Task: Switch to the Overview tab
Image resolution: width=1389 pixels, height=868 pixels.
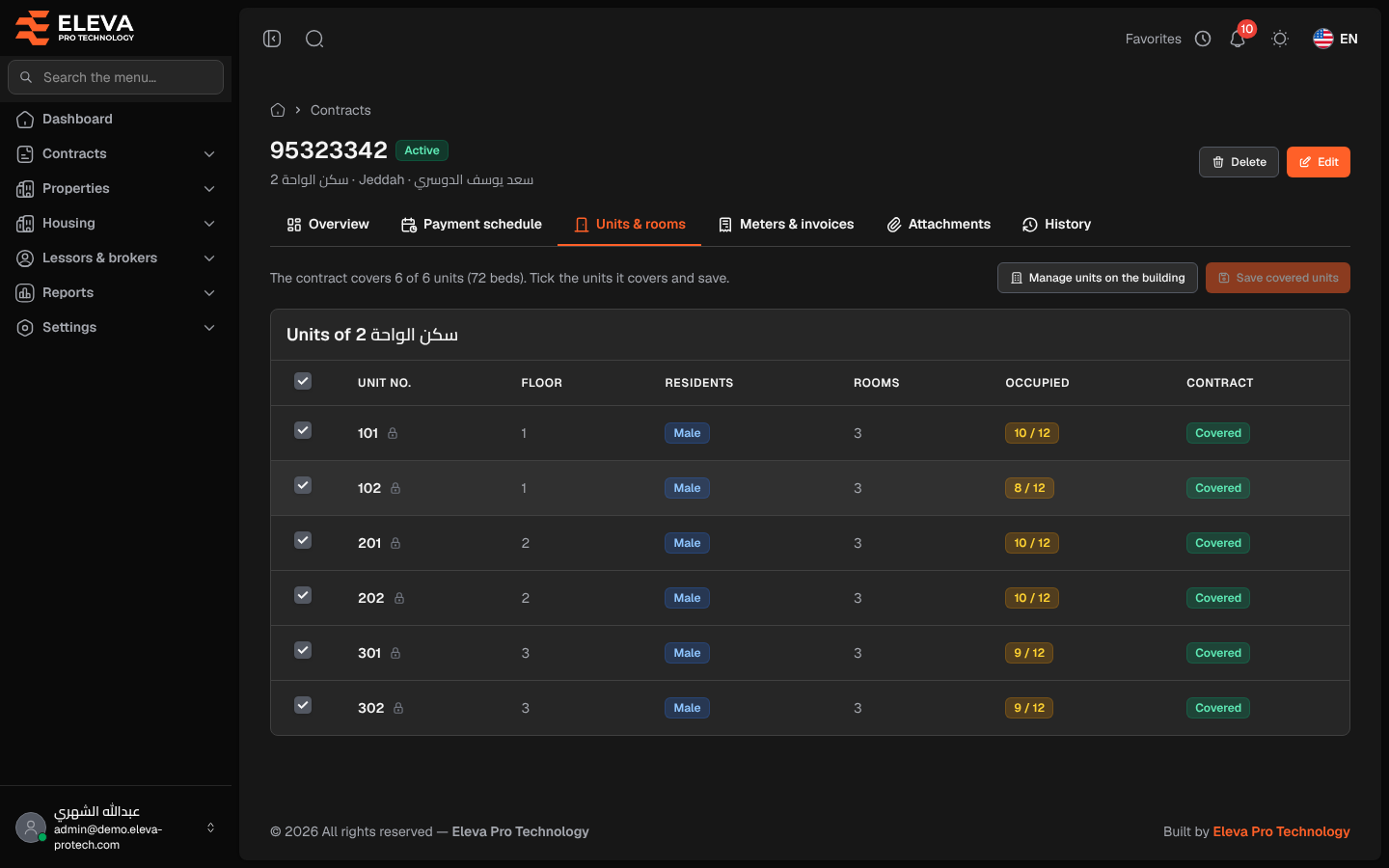Action: [x=328, y=224]
